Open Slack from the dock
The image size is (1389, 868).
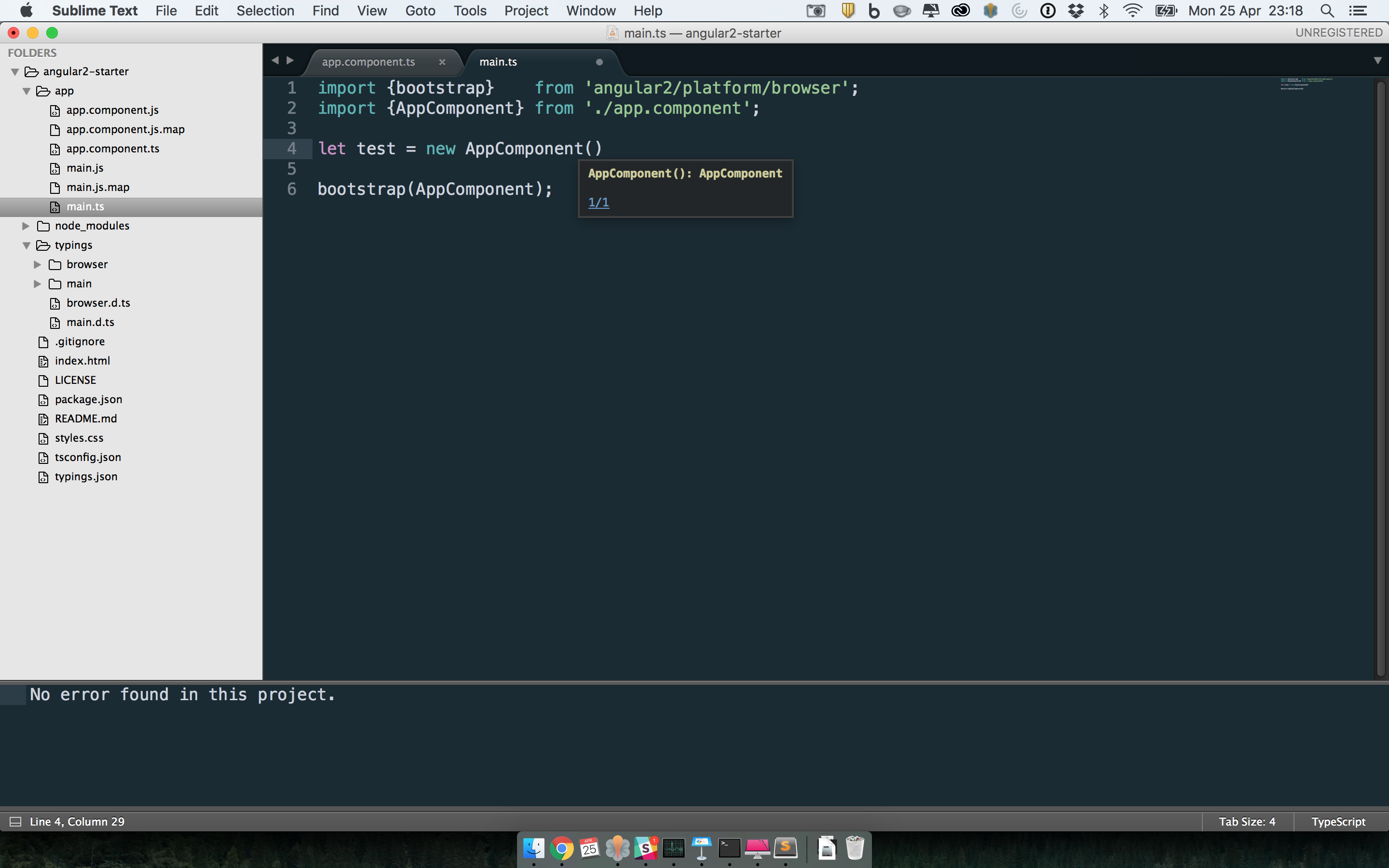click(x=645, y=848)
